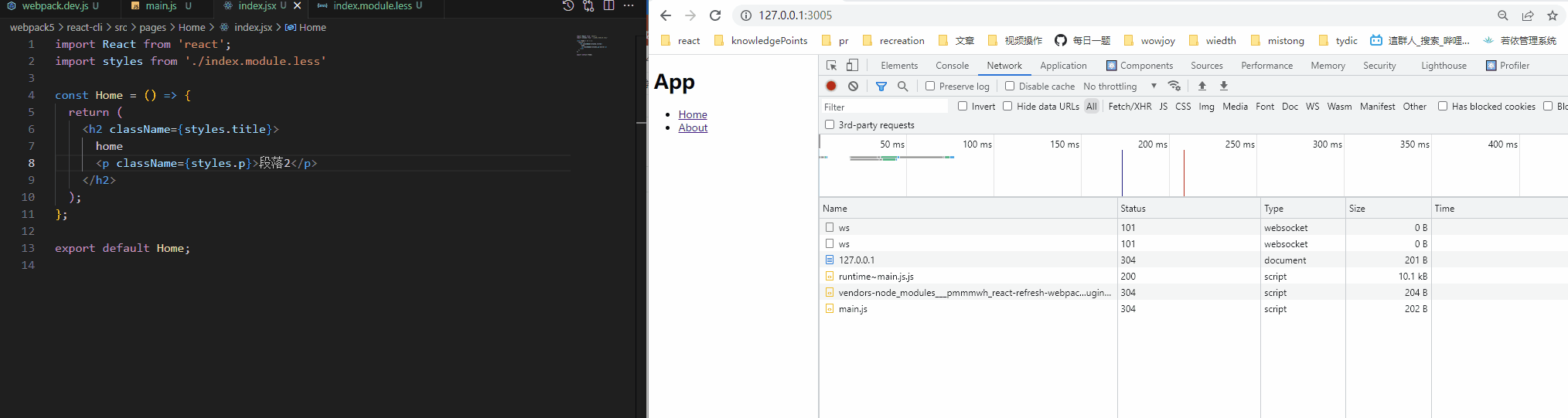This screenshot has width=1568, height=418.
Task: Open source control changes icon in editor toolbar
Action: (588, 5)
